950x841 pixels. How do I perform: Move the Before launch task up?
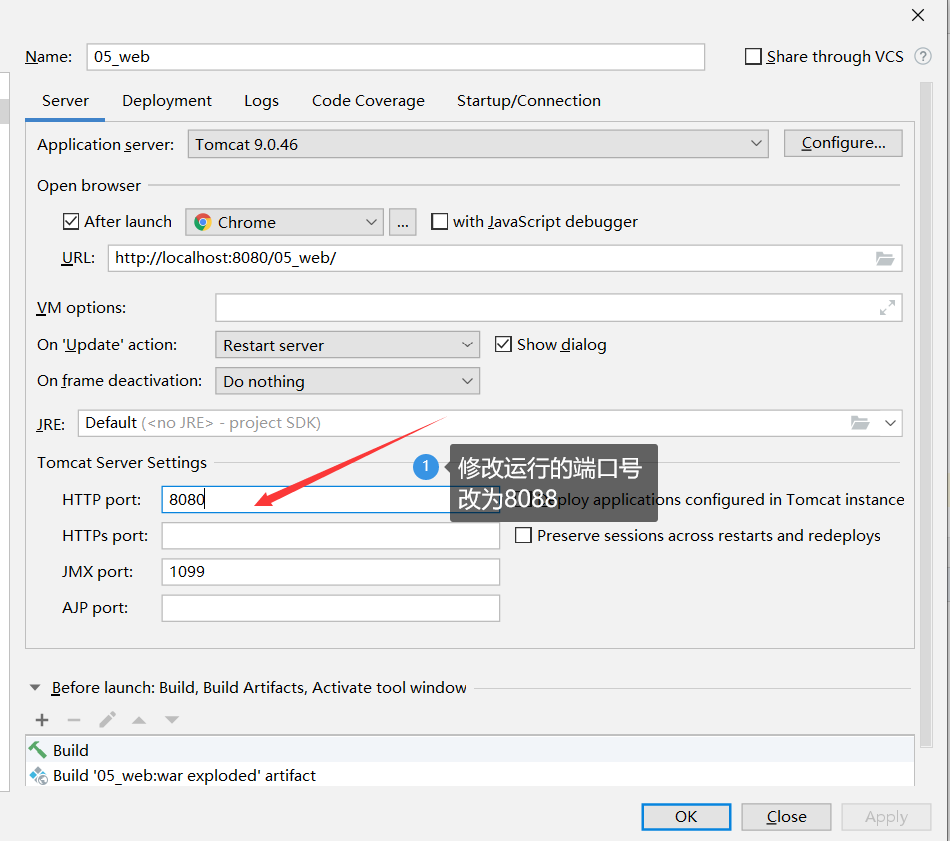(138, 719)
